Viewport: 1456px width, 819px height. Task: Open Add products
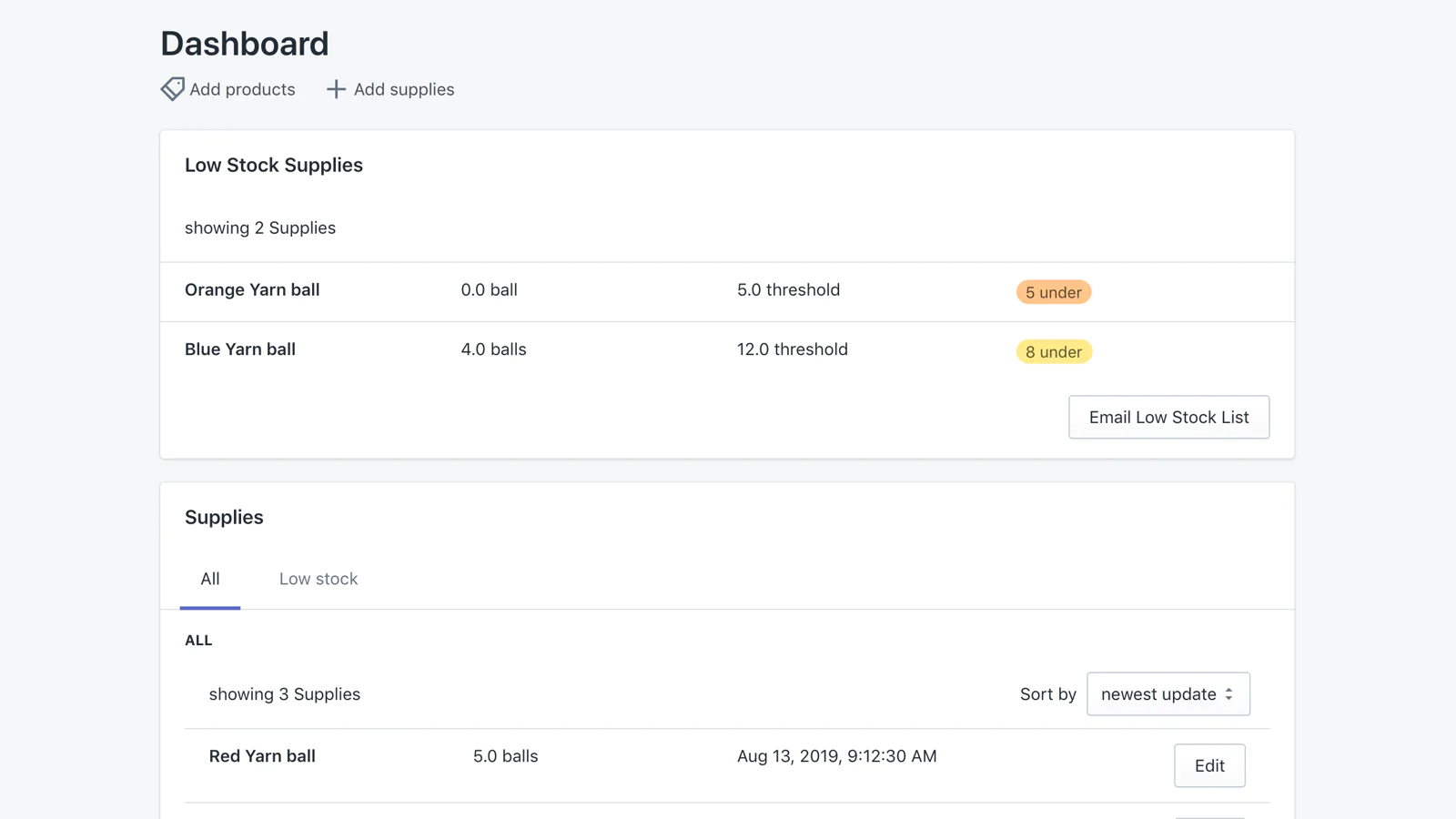(242, 89)
